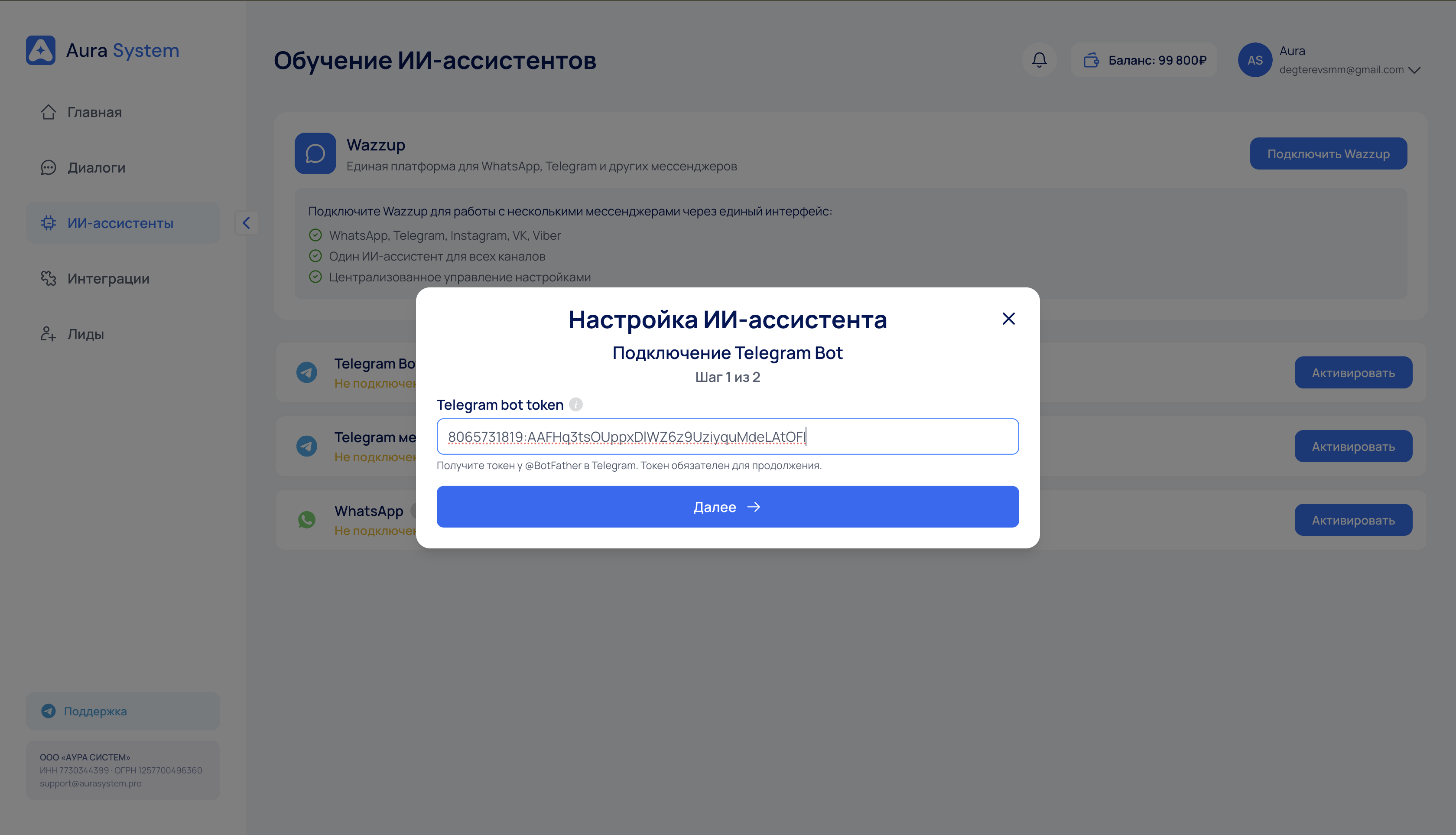Go to Интеграции section

coord(108,278)
